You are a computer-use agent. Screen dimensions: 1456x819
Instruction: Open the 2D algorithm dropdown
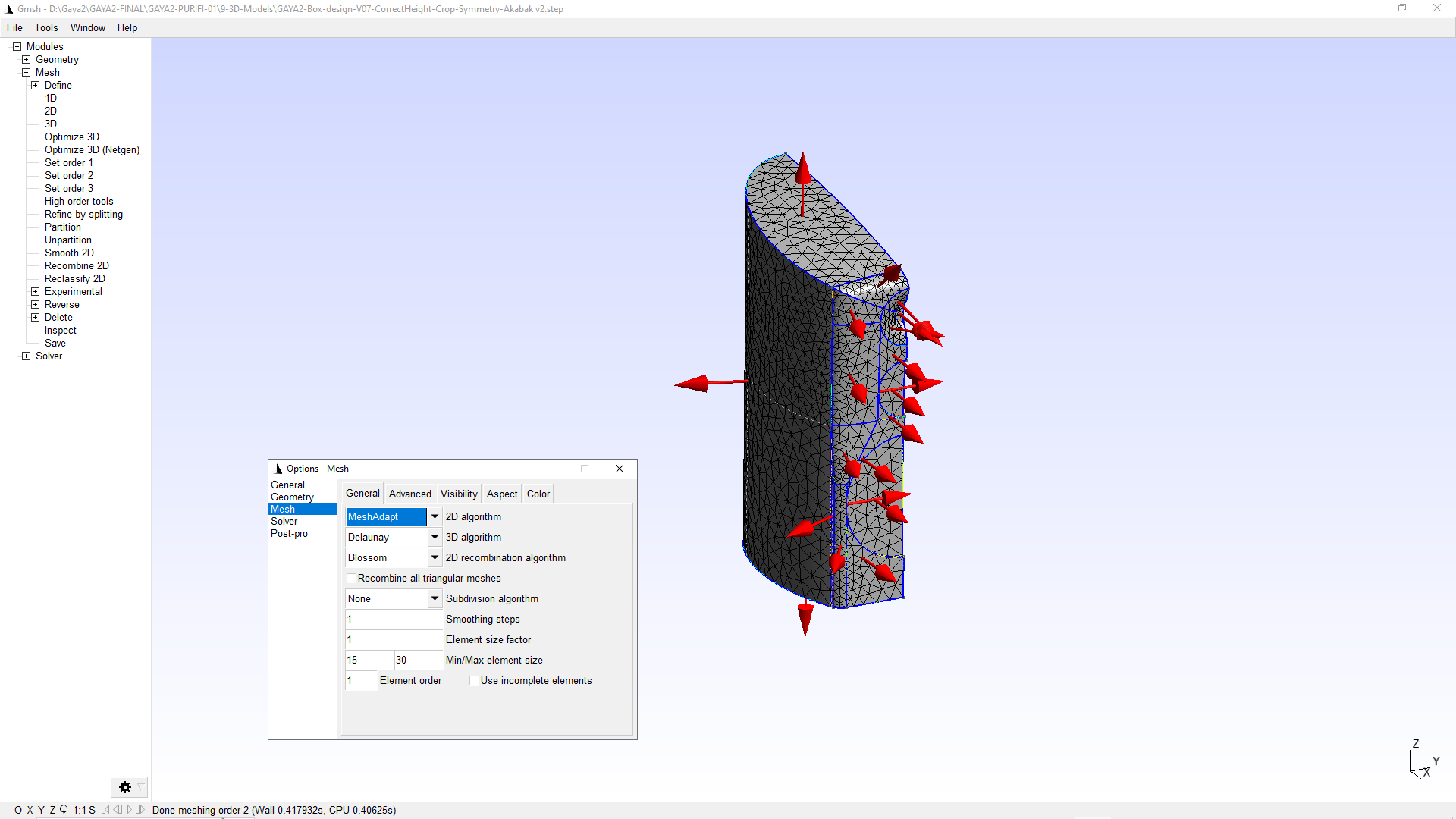(435, 516)
